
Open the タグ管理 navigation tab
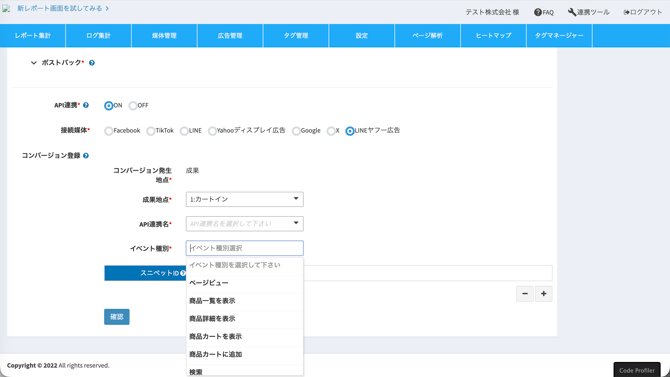pos(296,35)
